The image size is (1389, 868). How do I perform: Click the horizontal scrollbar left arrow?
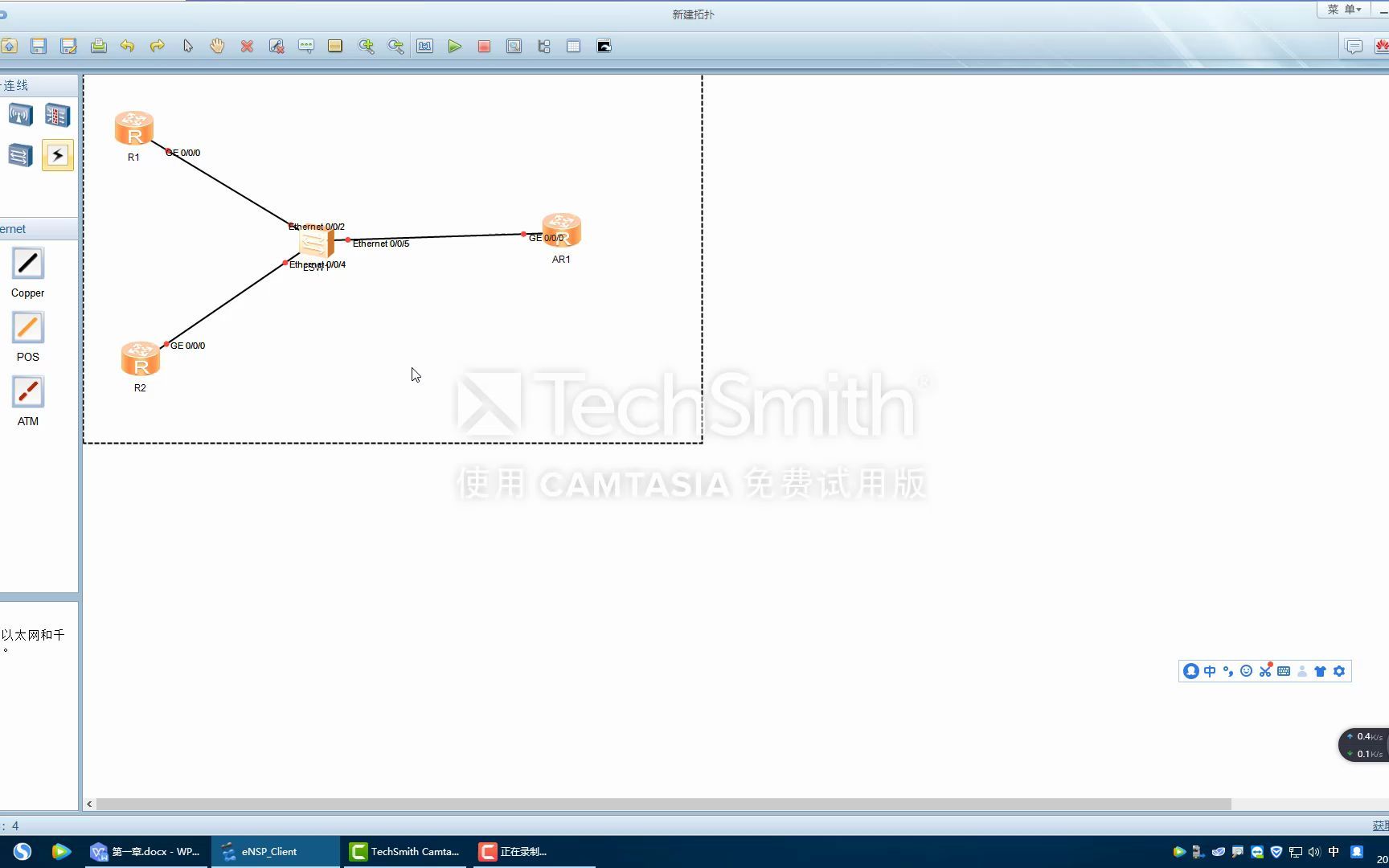[89, 804]
